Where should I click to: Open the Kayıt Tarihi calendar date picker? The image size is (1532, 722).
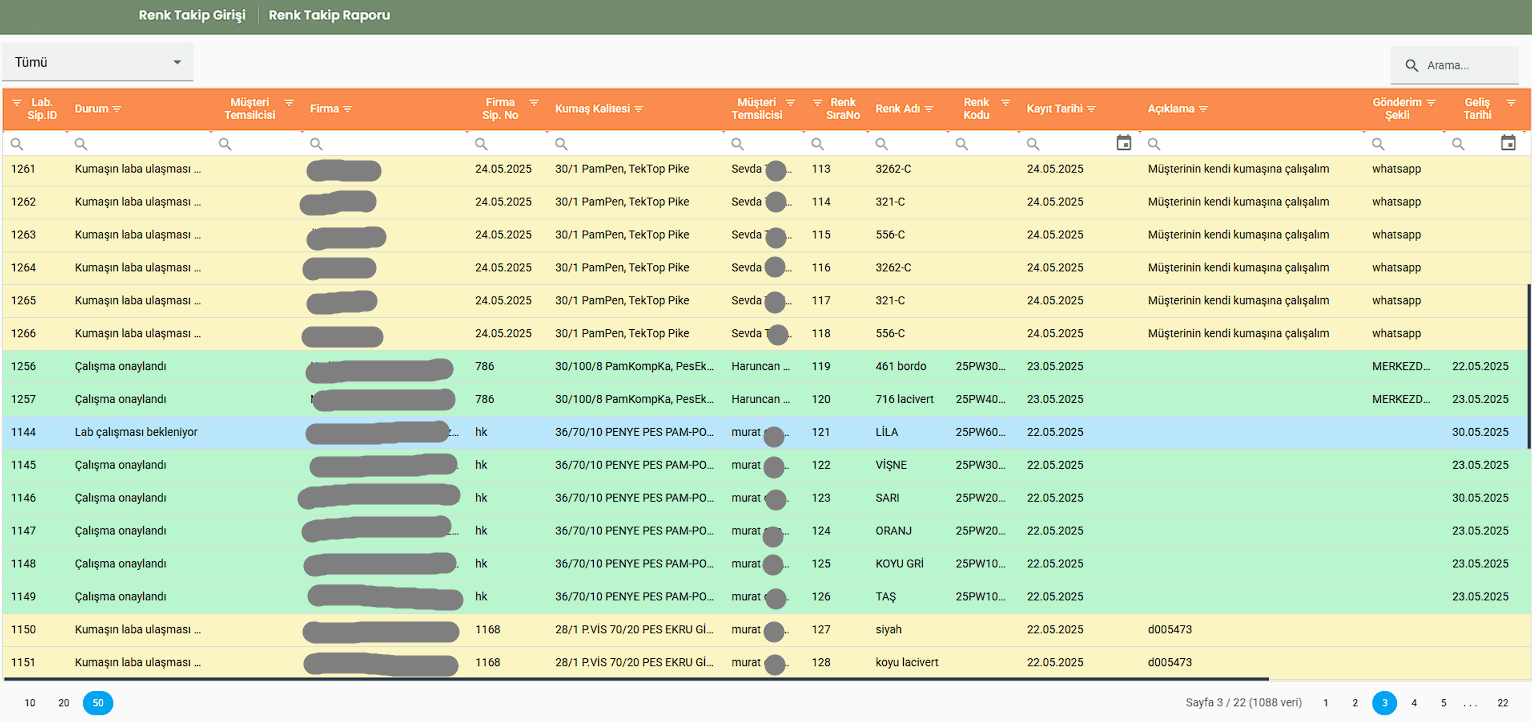coord(1123,143)
